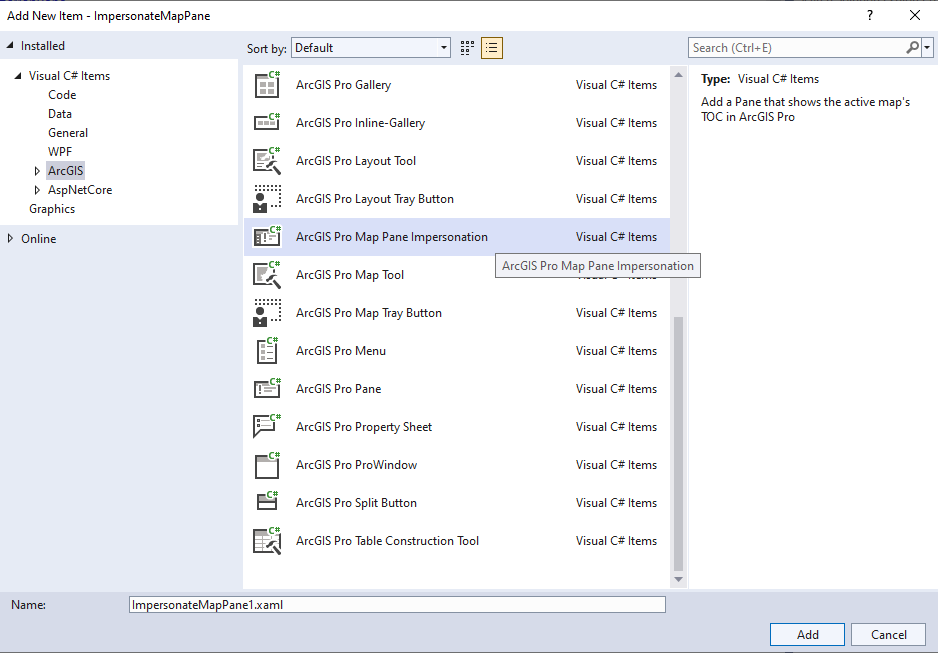This screenshot has width=938, height=653.
Task: Enable the medium icons list view
Action: pyautogui.click(x=491, y=47)
